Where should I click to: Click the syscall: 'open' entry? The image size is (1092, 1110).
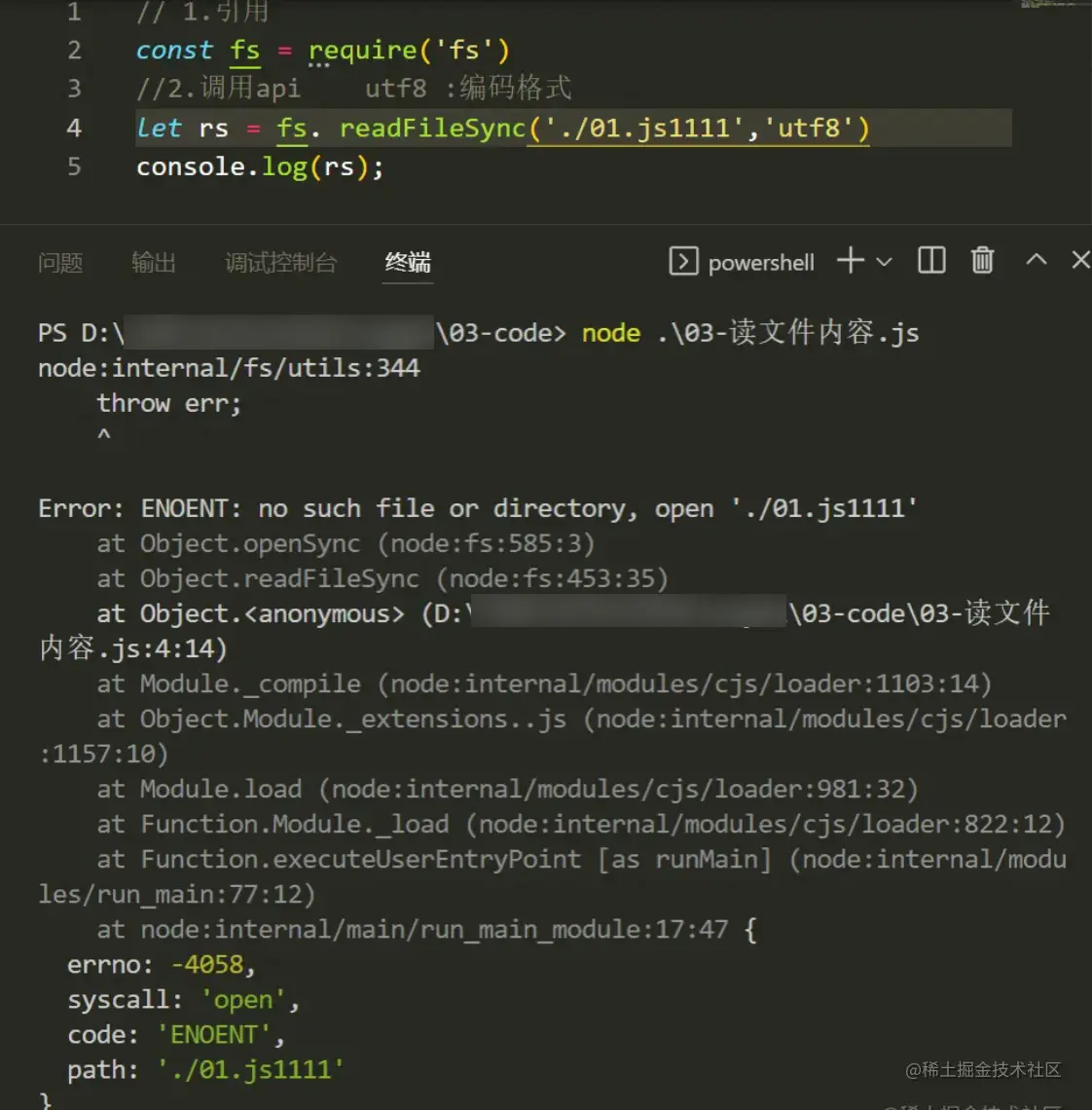183,1000
